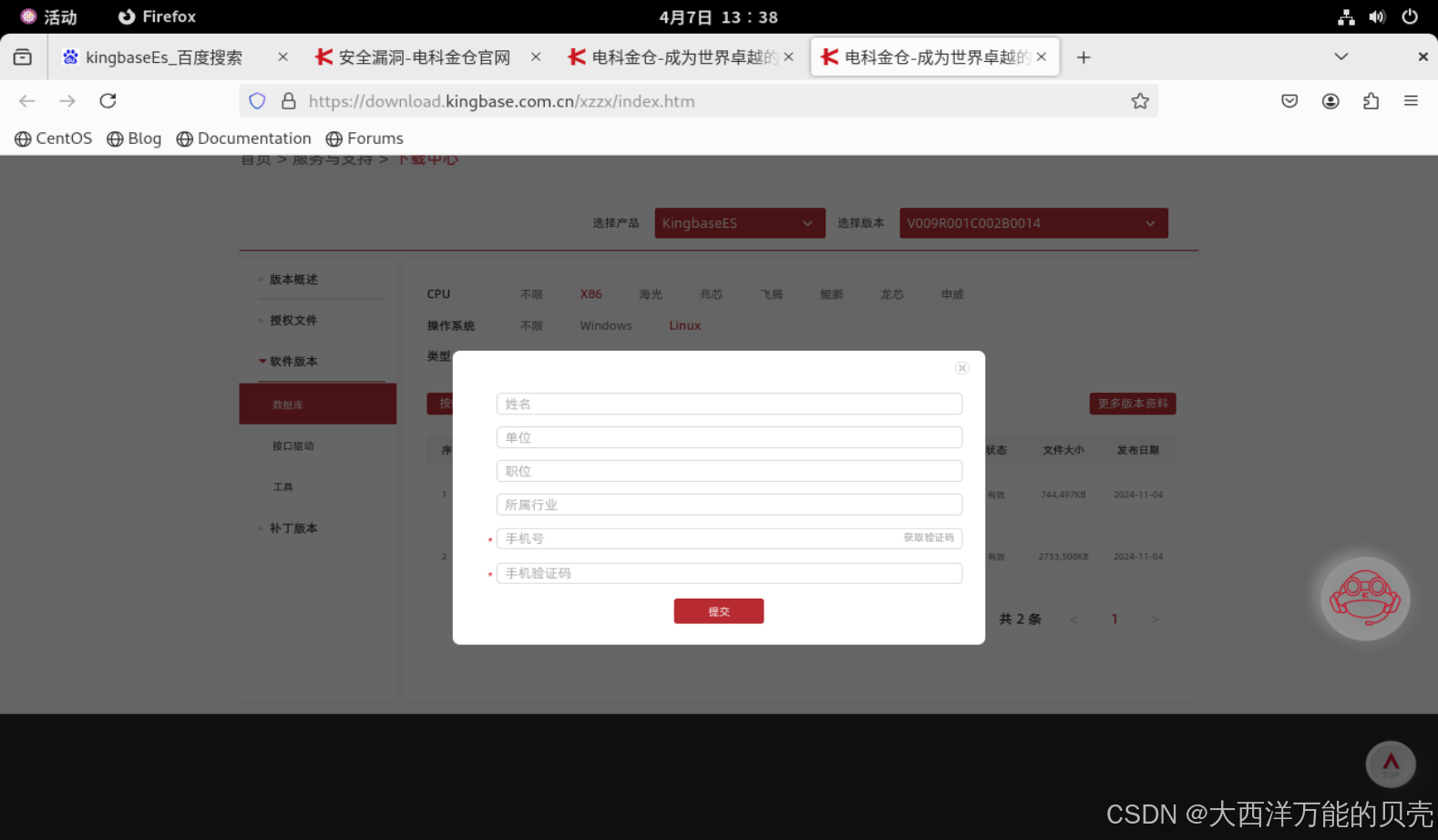Screen dimensions: 1438x840
Task: Open version V009R001C002B0014 dropdown
Action: (x=1033, y=223)
